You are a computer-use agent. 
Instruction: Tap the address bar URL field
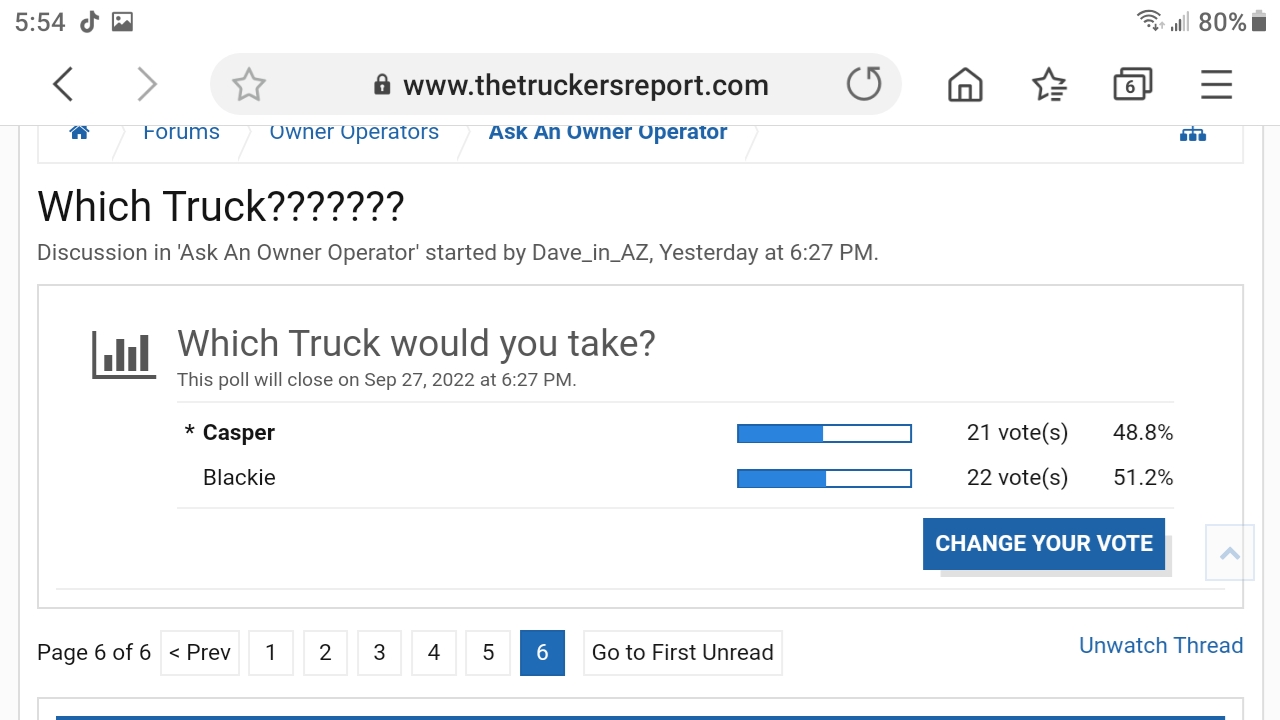[585, 85]
